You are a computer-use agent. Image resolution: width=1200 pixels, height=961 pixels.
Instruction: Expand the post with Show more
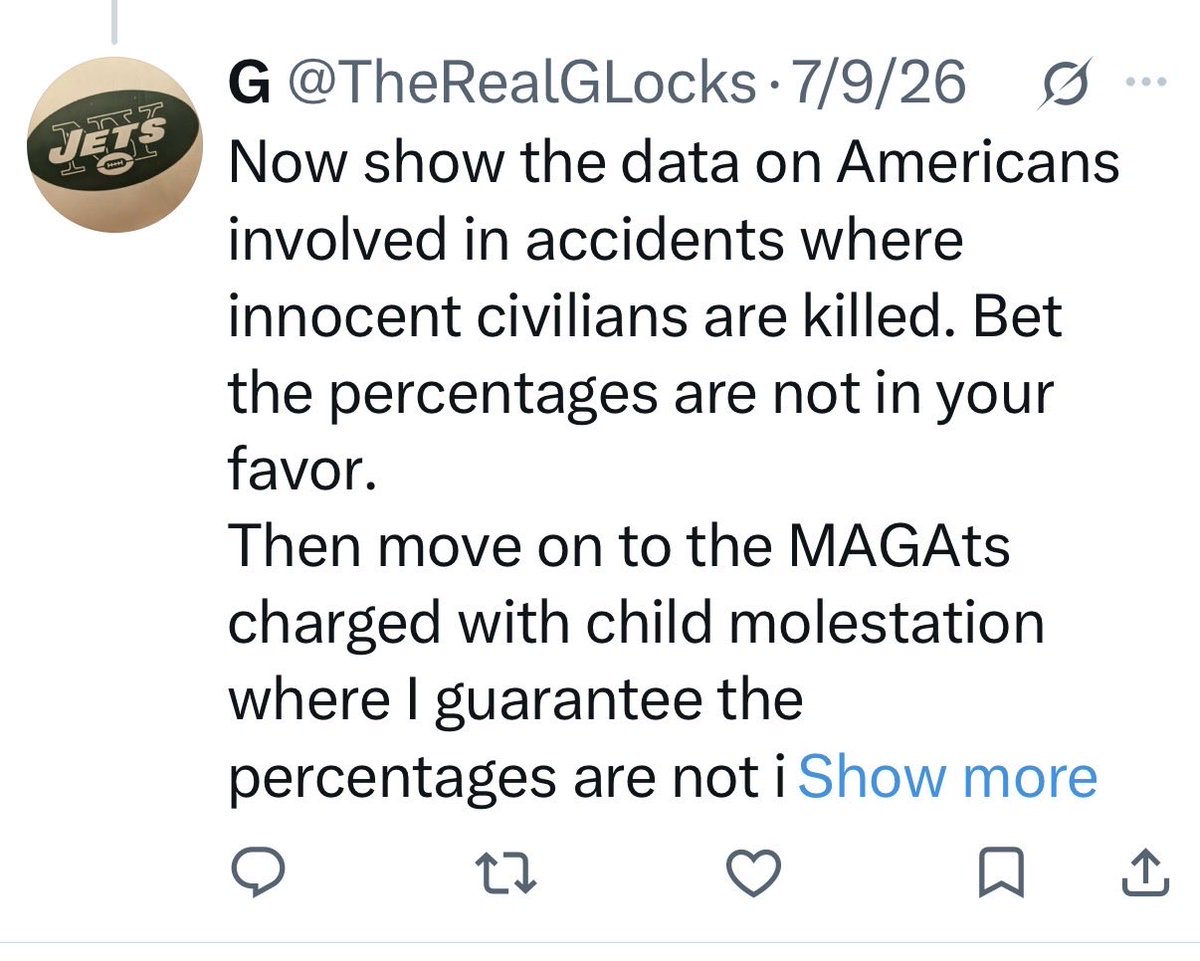tap(947, 778)
